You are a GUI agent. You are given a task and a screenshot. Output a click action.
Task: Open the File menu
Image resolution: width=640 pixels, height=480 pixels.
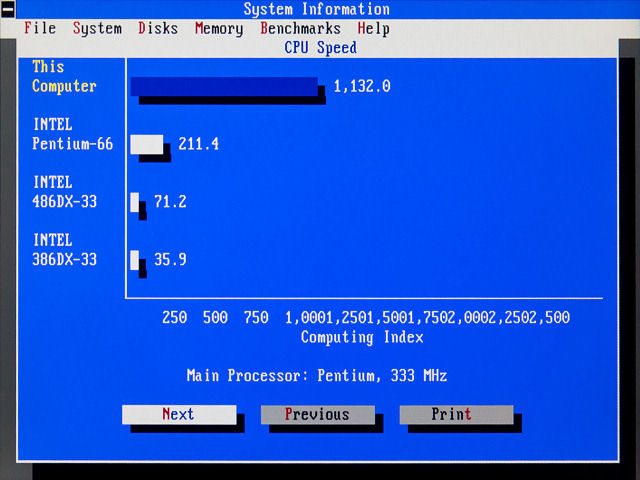click(40, 28)
